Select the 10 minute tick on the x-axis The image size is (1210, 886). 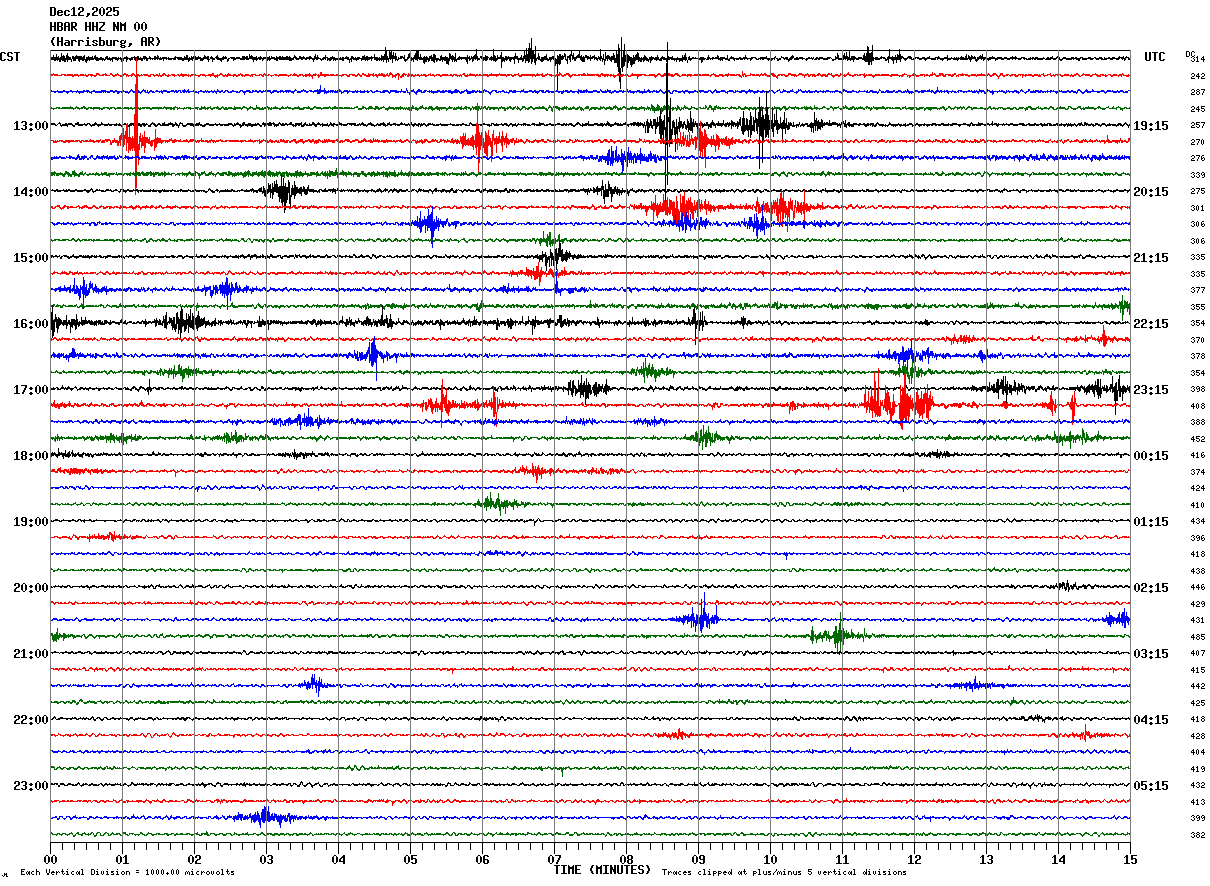[770, 859]
